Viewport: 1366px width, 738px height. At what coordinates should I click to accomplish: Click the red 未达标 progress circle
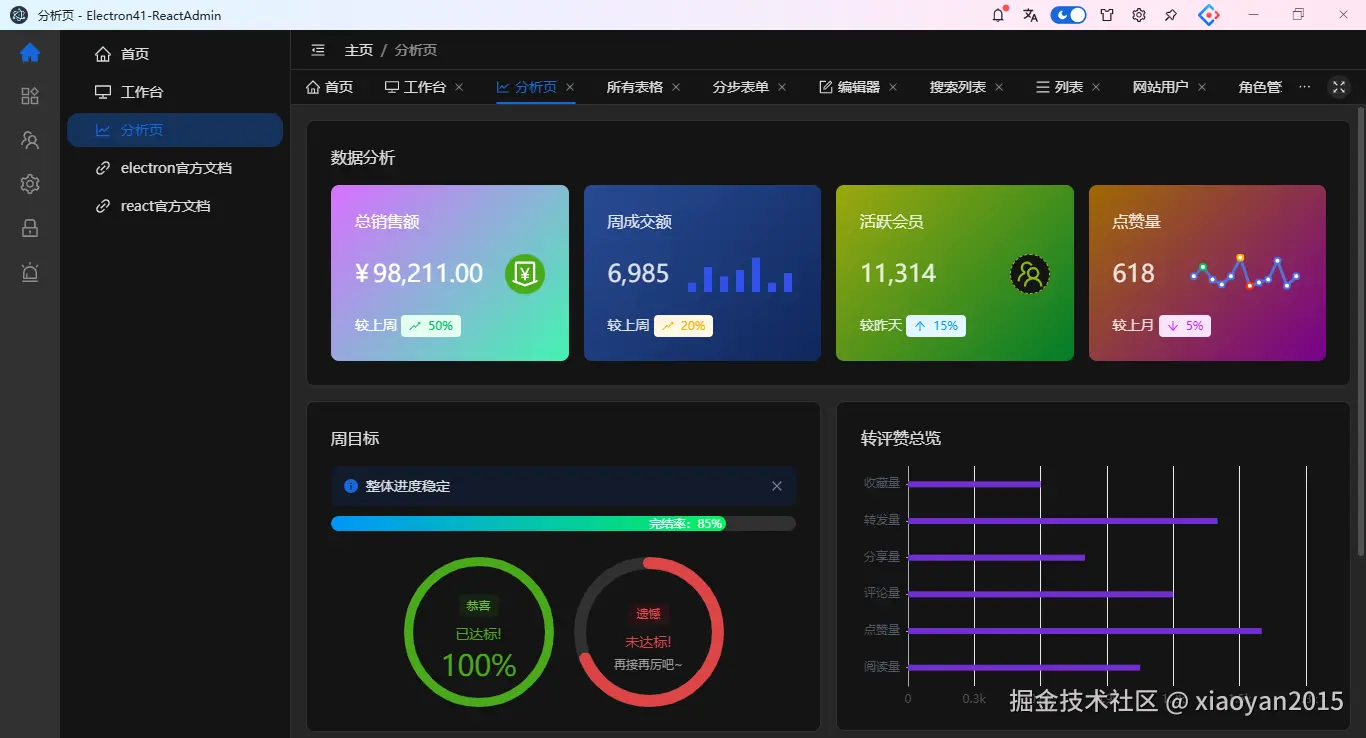point(649,632)
